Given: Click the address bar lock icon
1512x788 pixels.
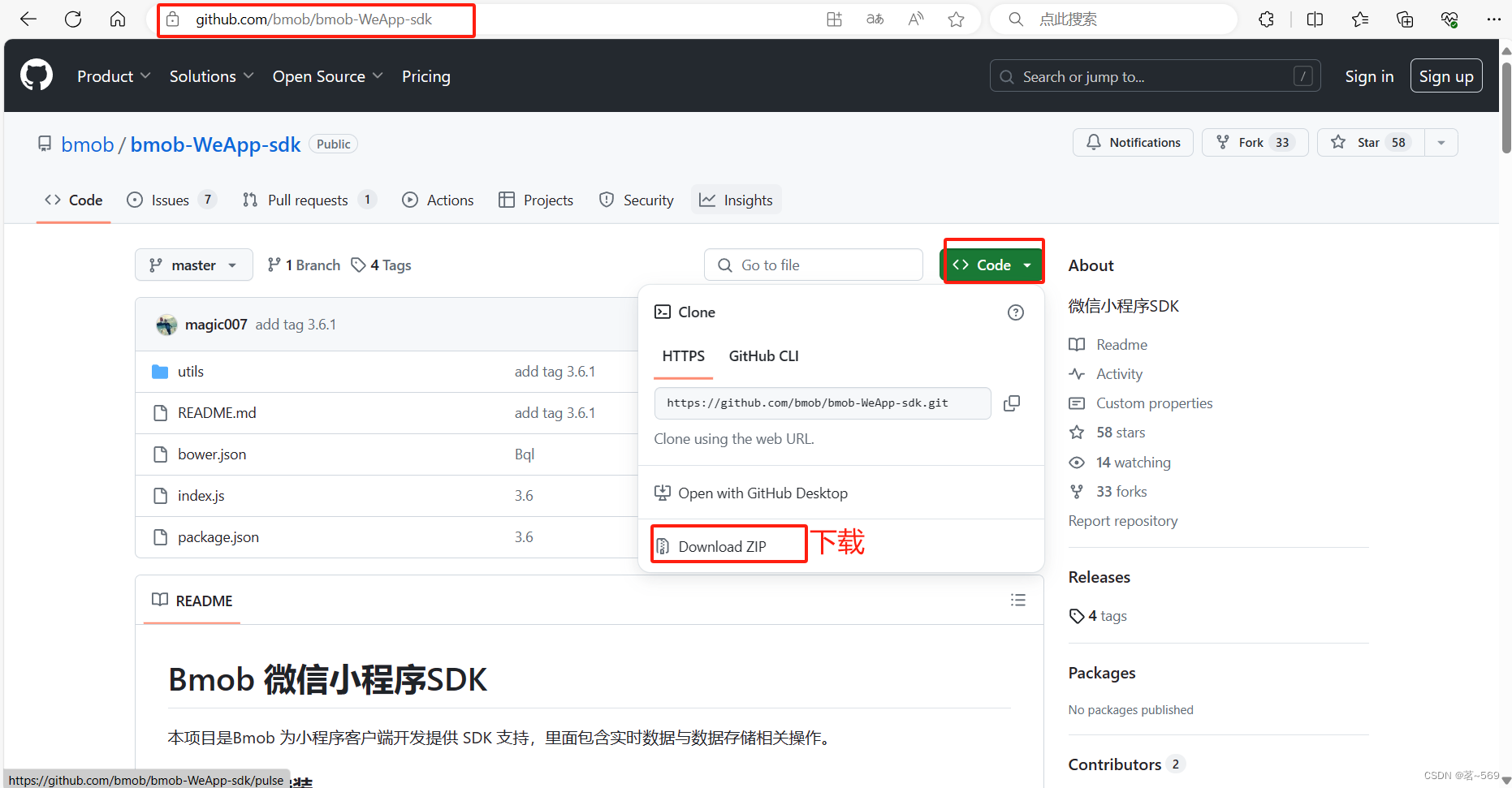Looking at the screenshot, I should (173, 19).
